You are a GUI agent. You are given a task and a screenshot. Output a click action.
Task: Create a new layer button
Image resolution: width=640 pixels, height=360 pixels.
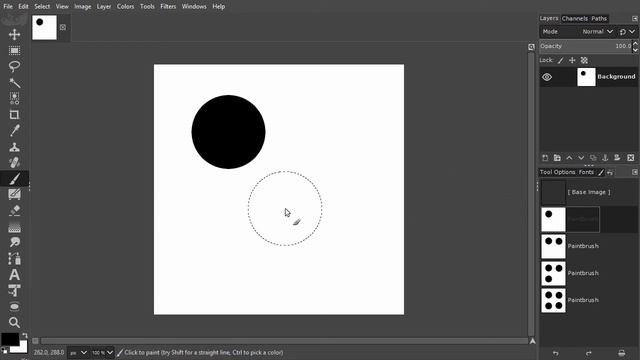(545, 158)
